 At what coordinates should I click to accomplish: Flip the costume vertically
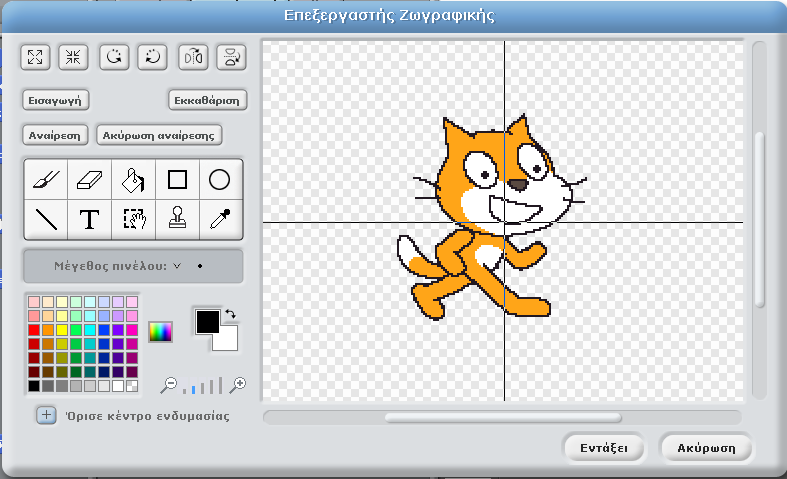231,57
